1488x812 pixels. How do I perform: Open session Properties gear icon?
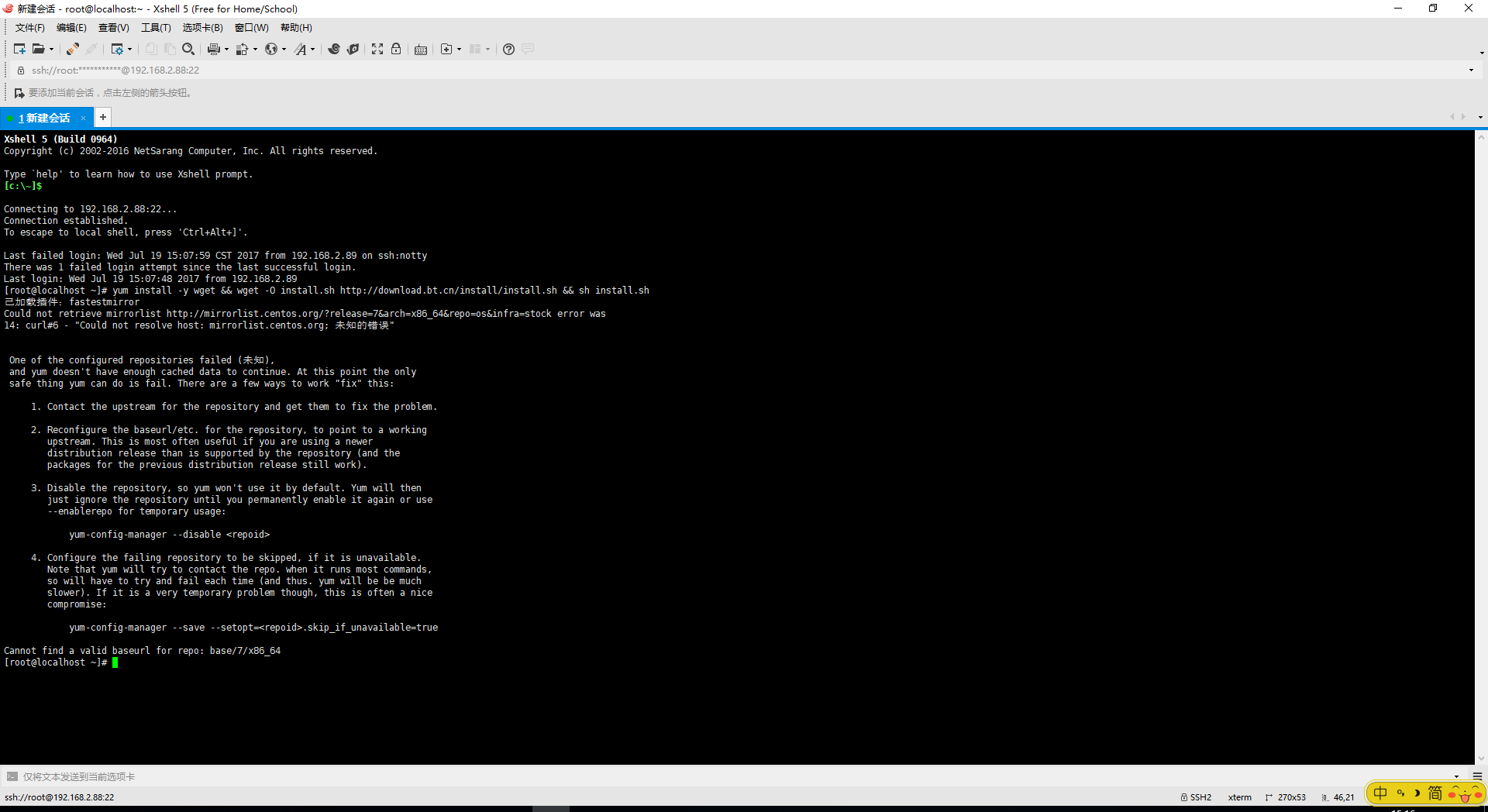(117, 49)
